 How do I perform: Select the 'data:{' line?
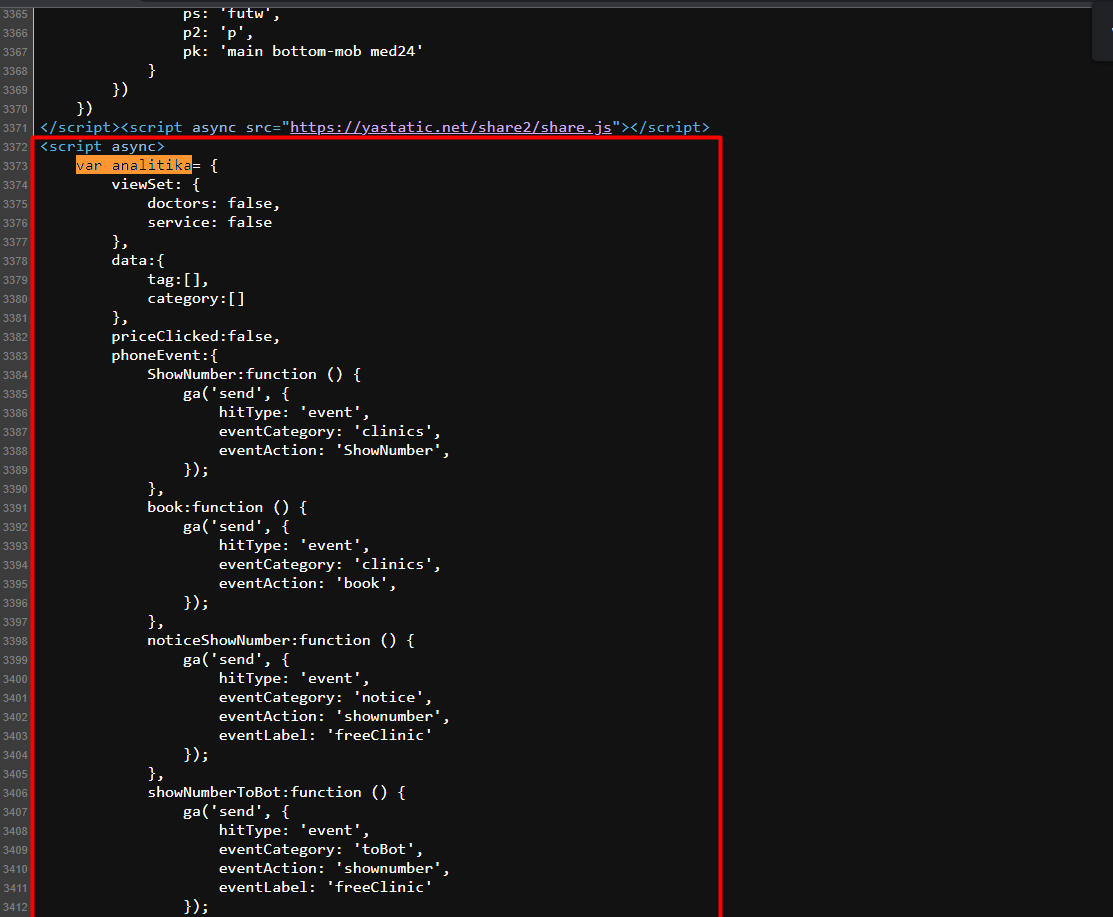(x=138, y=260)
